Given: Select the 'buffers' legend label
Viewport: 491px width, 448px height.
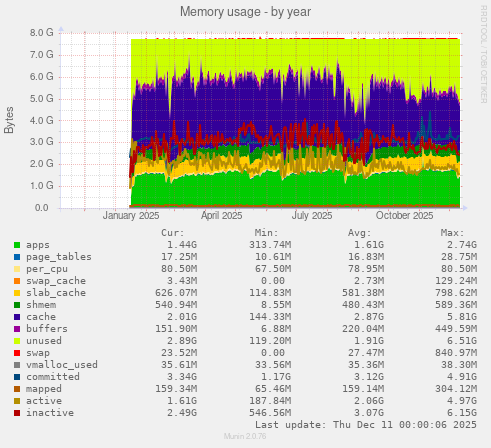Looking at the screenshot, I should point(47,329).
